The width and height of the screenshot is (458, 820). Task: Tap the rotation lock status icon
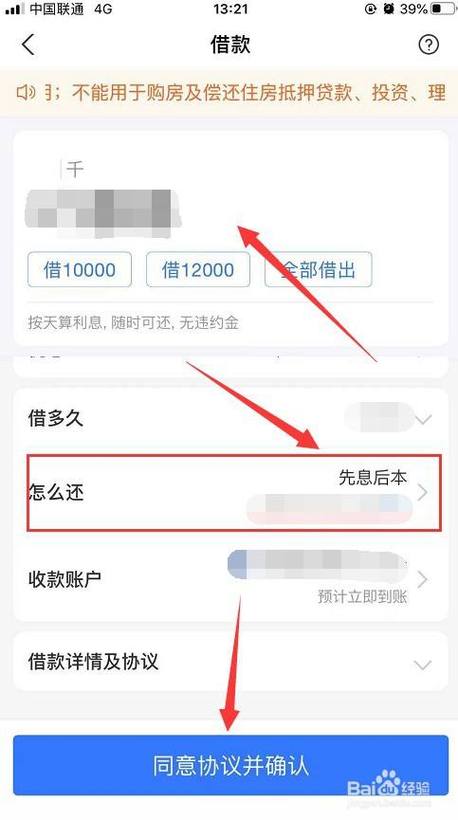[x=371, y=9]
